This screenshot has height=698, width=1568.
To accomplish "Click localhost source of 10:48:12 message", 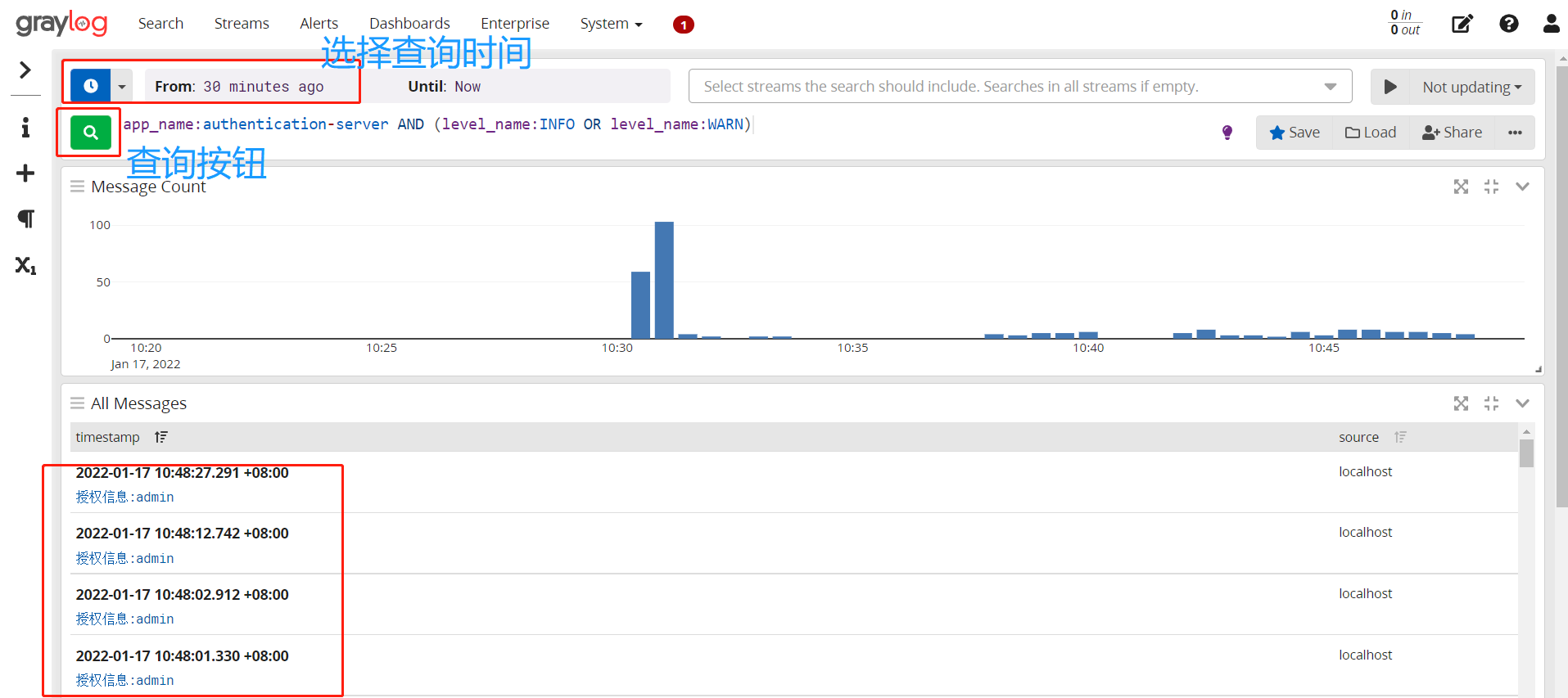I will click(1366, 532).
